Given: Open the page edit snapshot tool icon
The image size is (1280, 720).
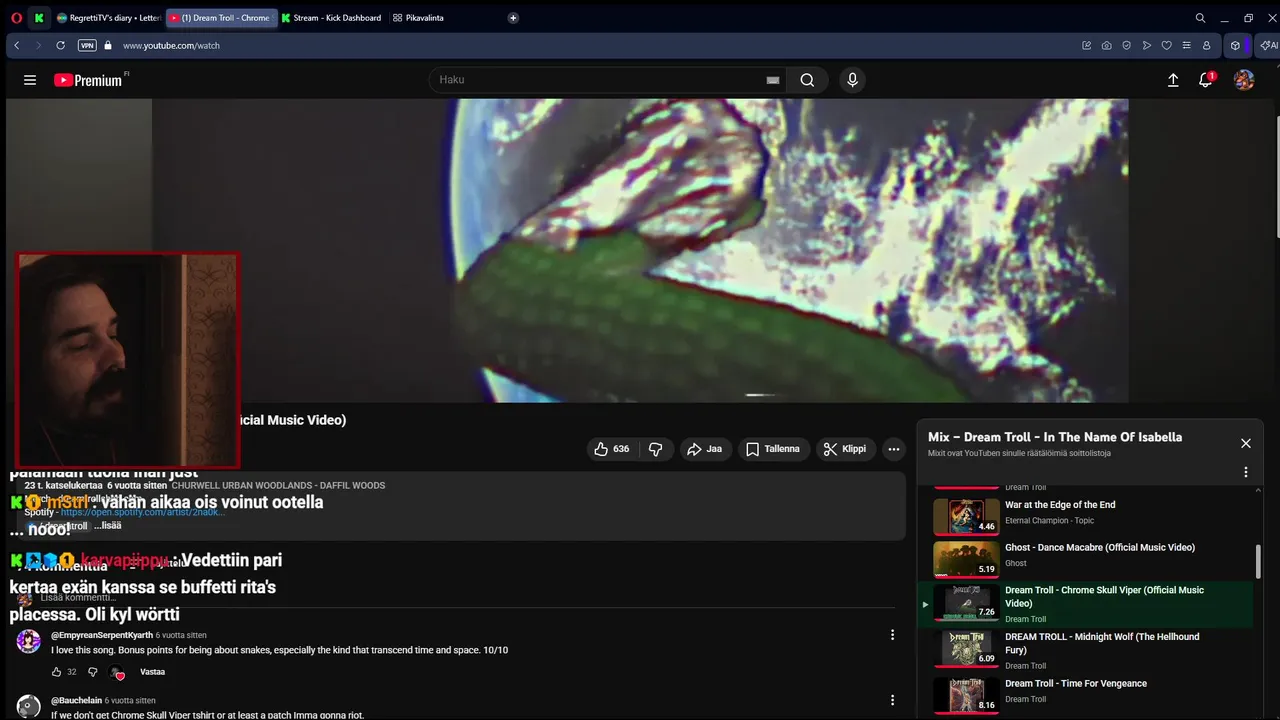Looking at the screenshot, I should coord(1086,45).
